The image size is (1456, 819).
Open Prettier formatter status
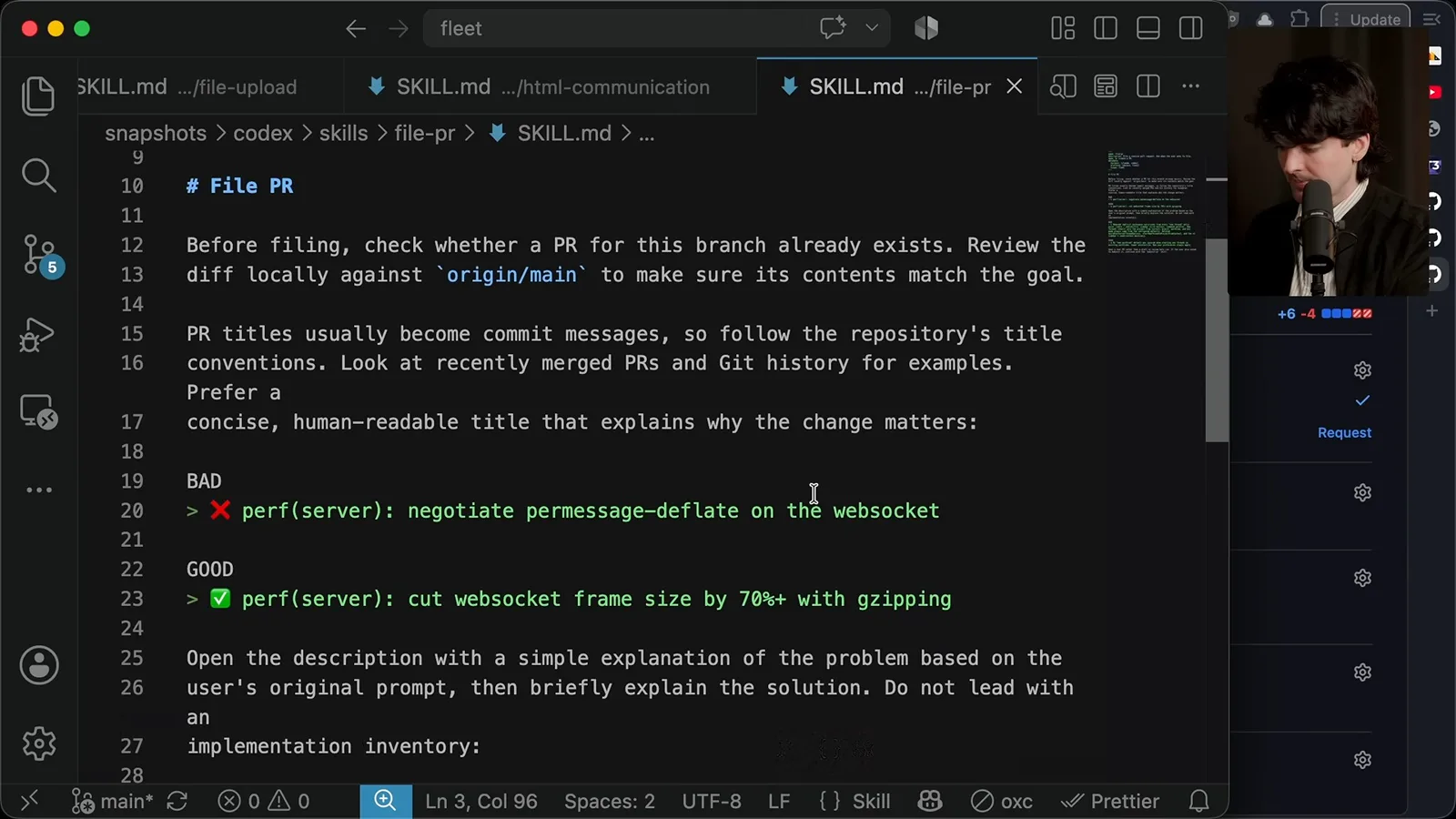[1110, 801]
